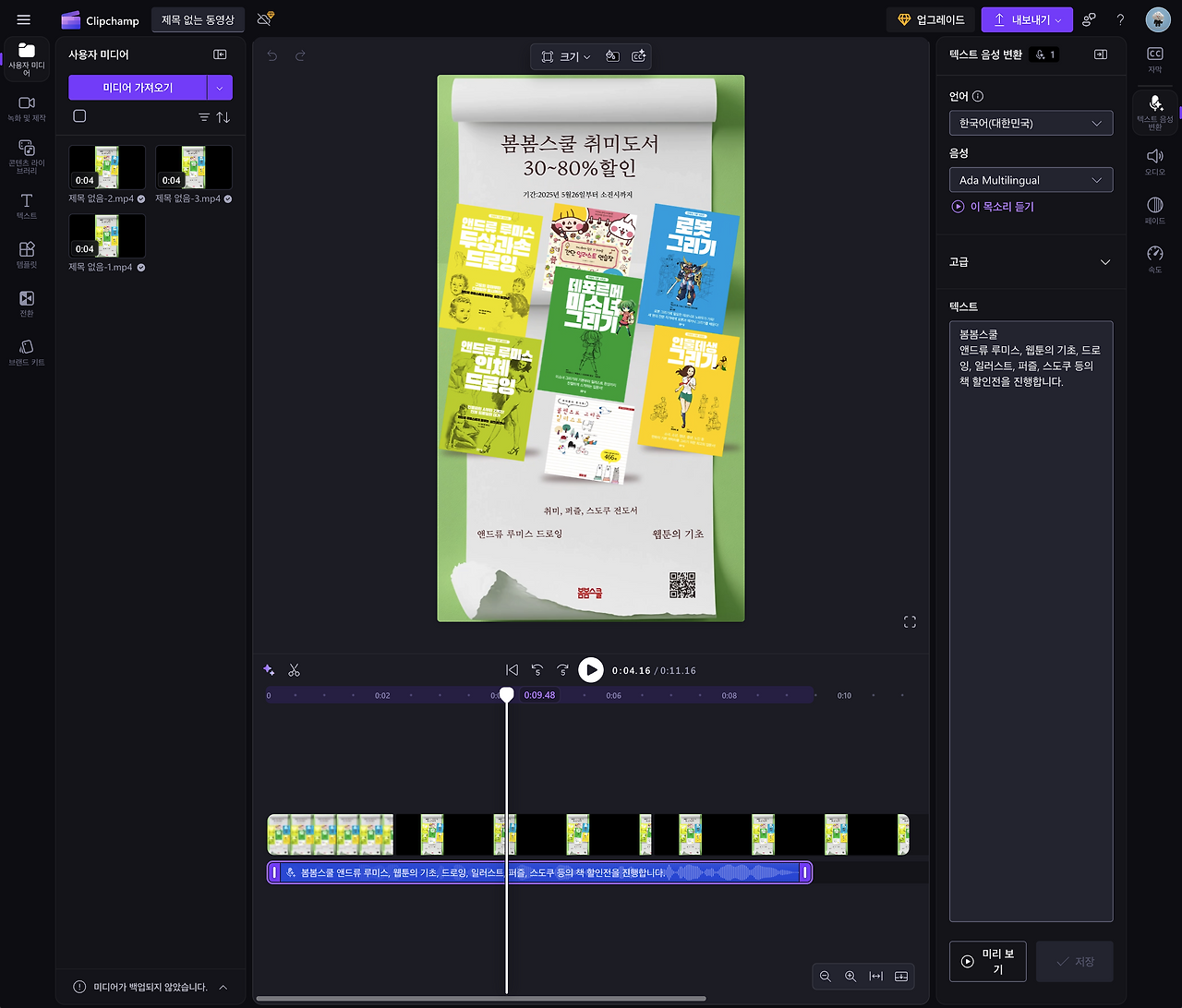Redo the last edit
The width and height of the screenshot is (1182, 1008).
click(x=300, y=56)
